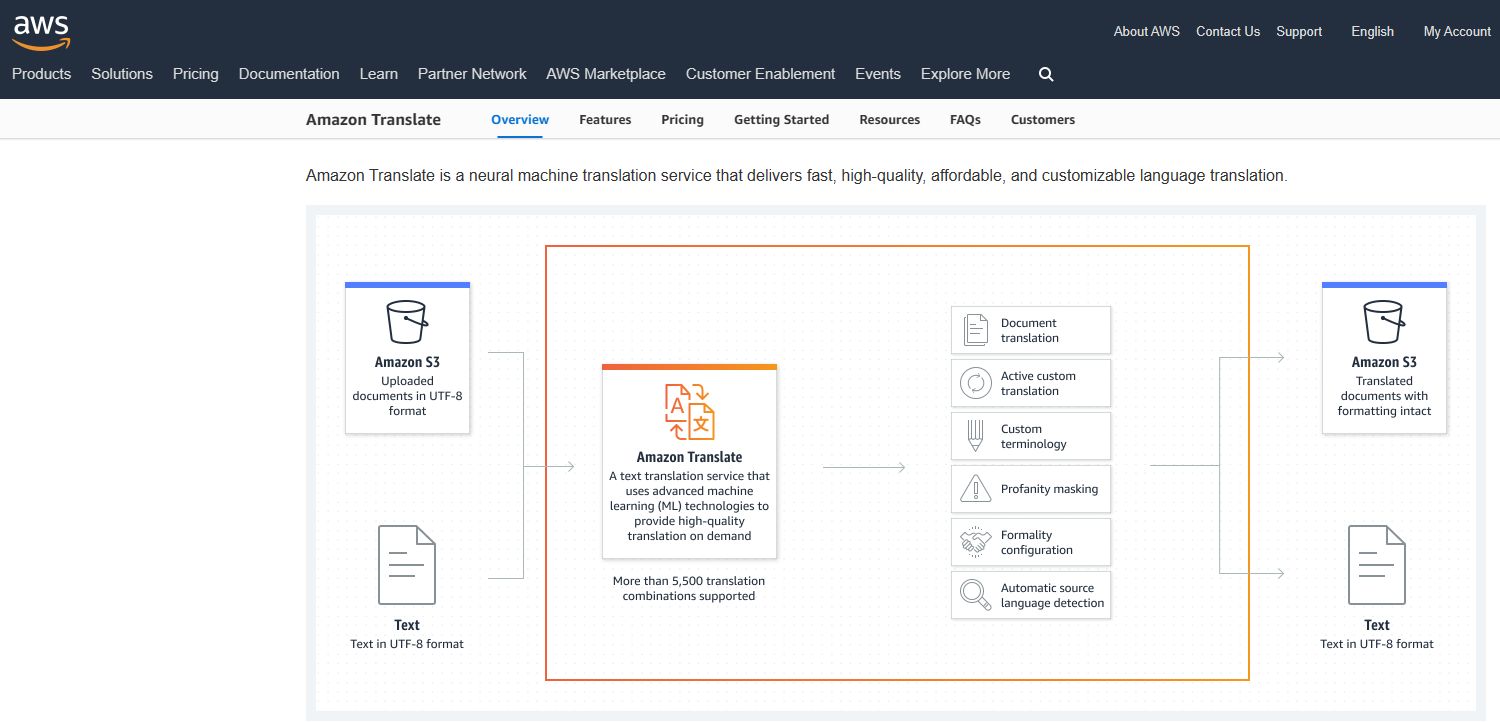Viewport: 1500px width, 722px height.
Task: Open the Solutions menu
Action: click(122, 74)
